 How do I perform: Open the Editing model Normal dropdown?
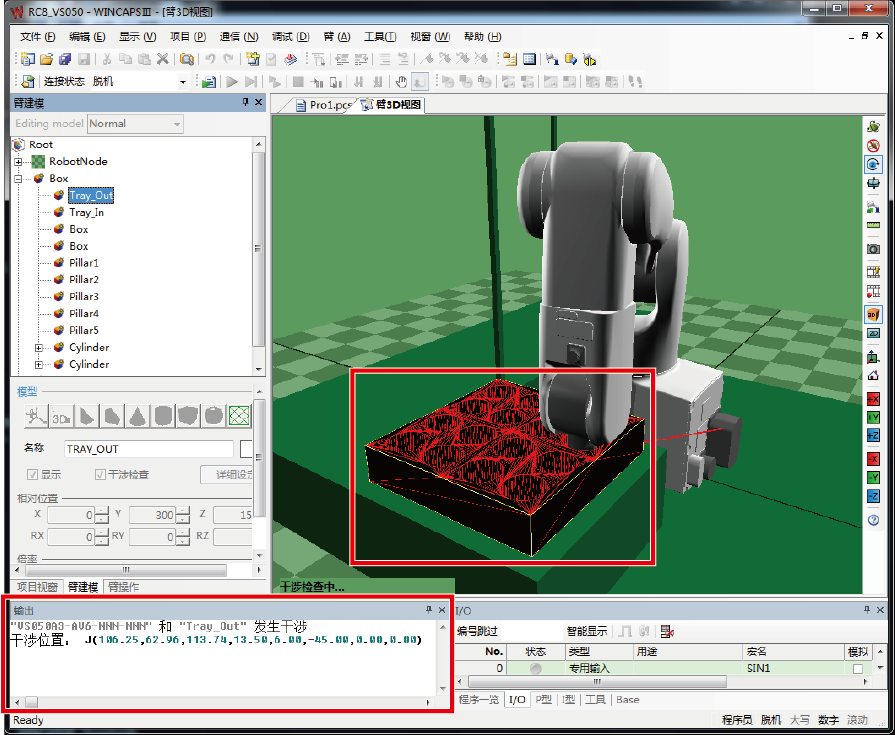tap(177, 124)
